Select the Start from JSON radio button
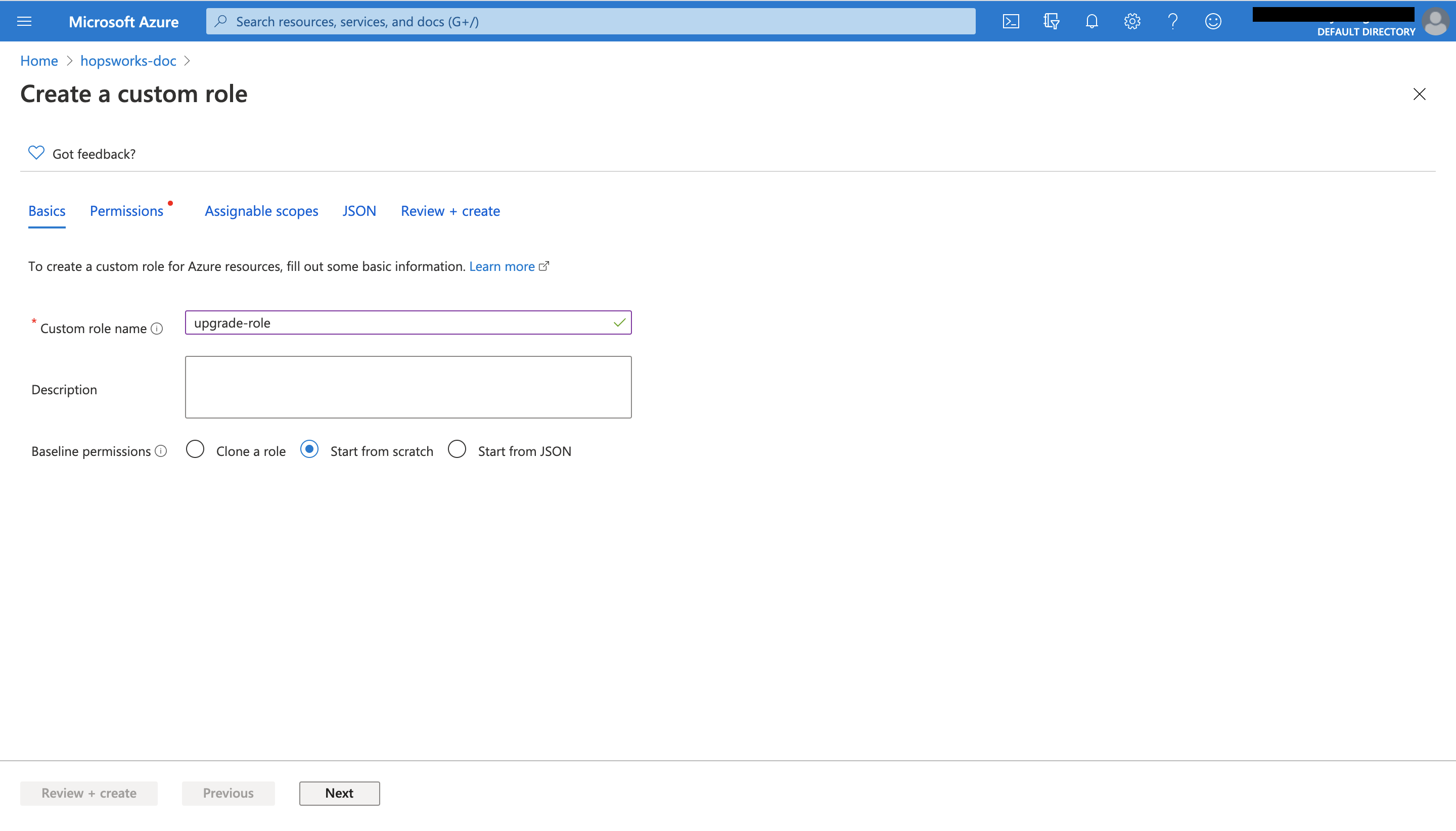Viewport: 1456px width, 831px height. pos(457,450)
